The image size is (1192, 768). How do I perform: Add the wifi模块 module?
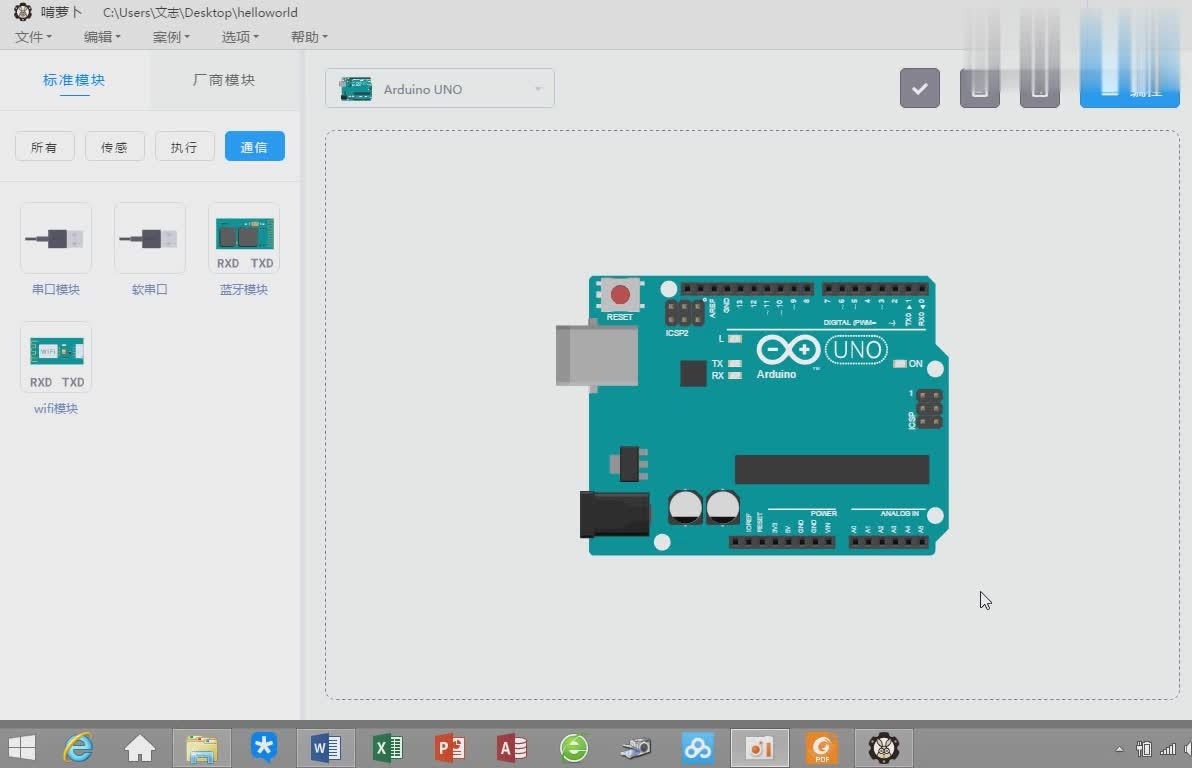click(x=55, y=357)
